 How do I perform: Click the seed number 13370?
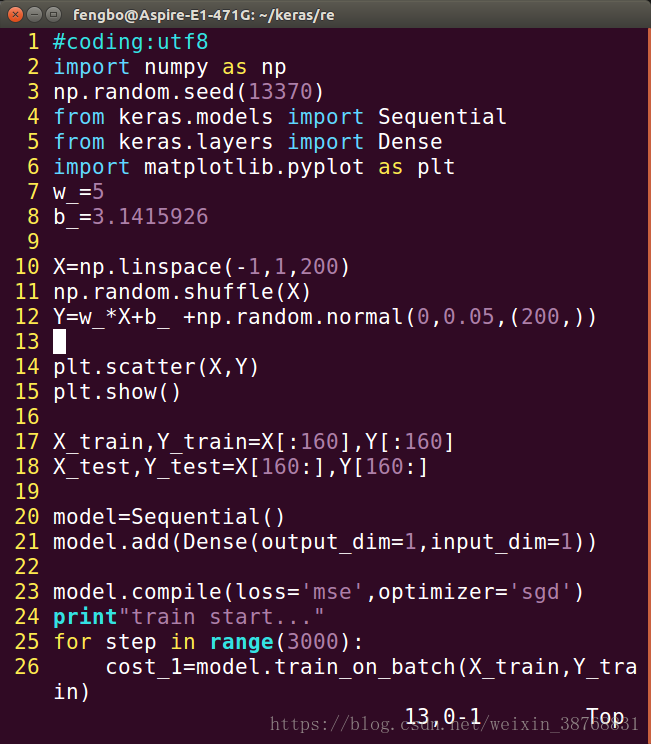(280, 92)
